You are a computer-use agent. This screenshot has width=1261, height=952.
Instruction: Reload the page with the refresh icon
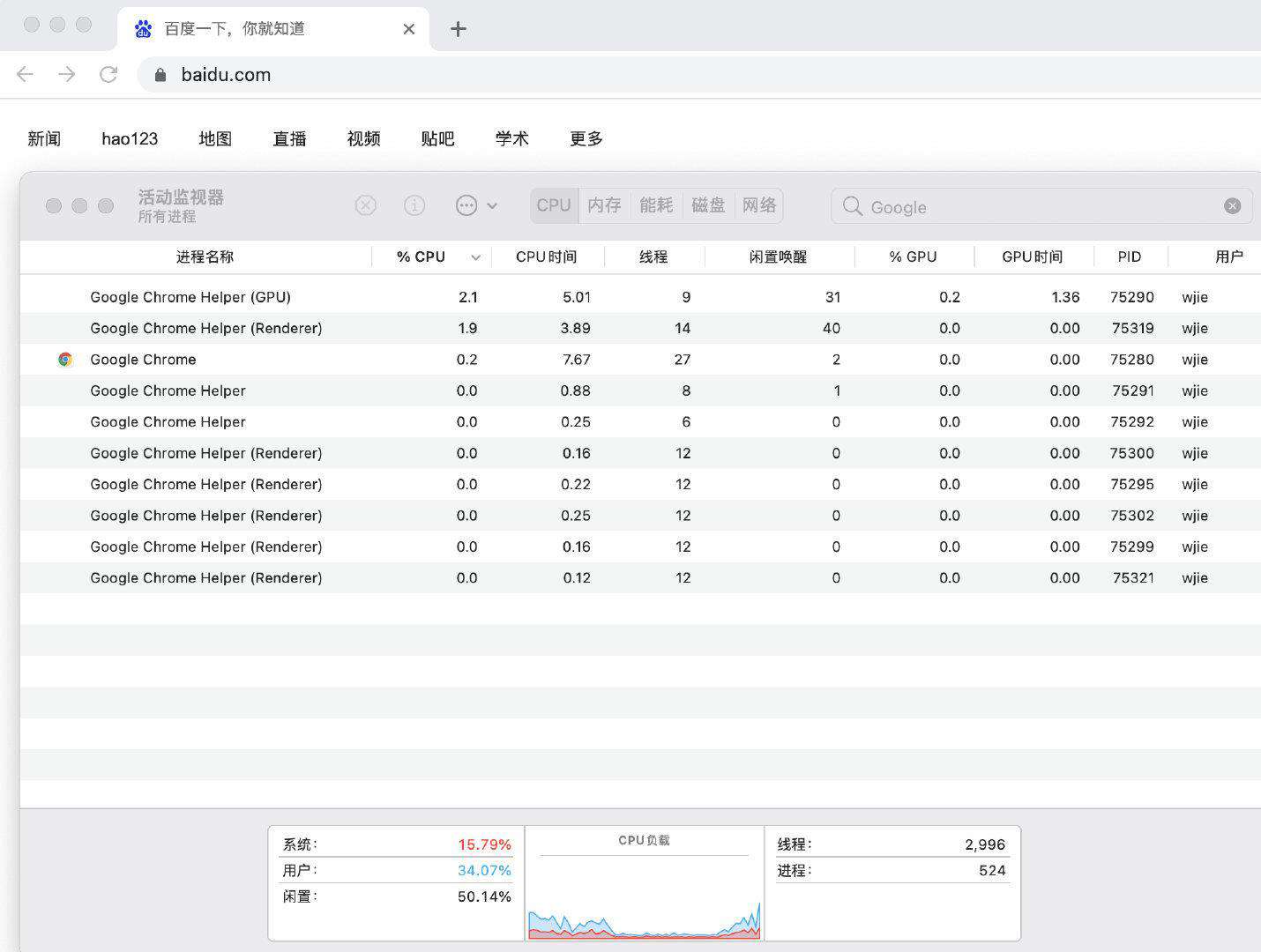pos(108,75)
